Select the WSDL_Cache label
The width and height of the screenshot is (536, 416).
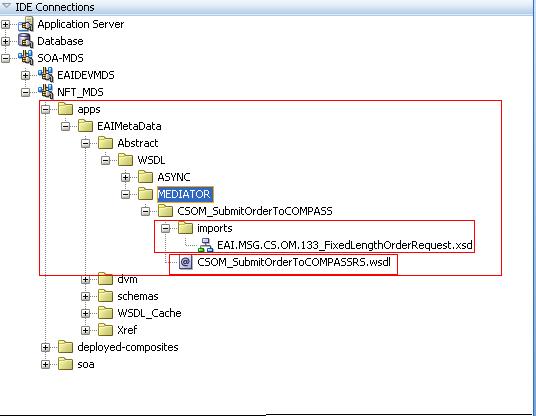[x=149, y=313]
